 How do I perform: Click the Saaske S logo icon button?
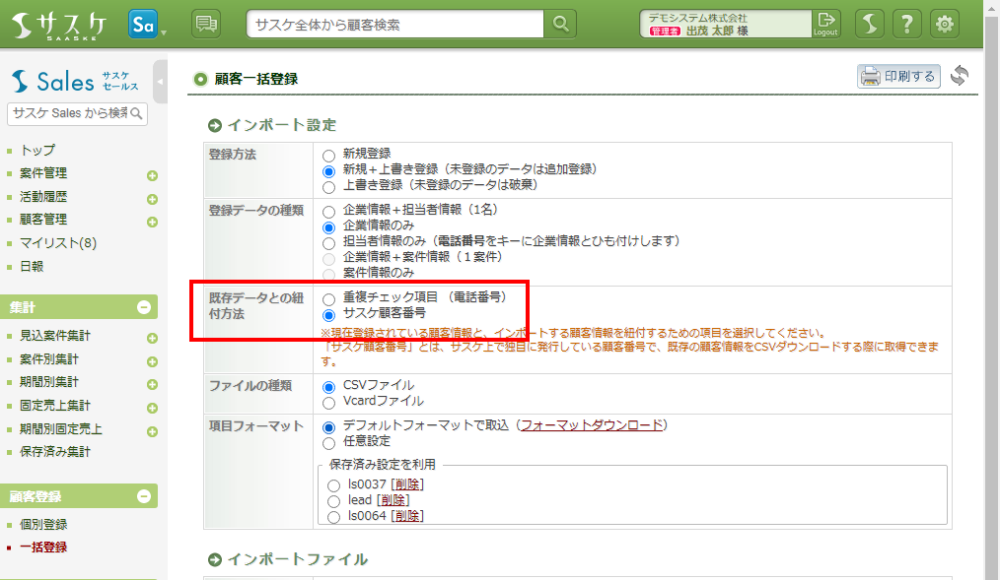coord(871,24)
